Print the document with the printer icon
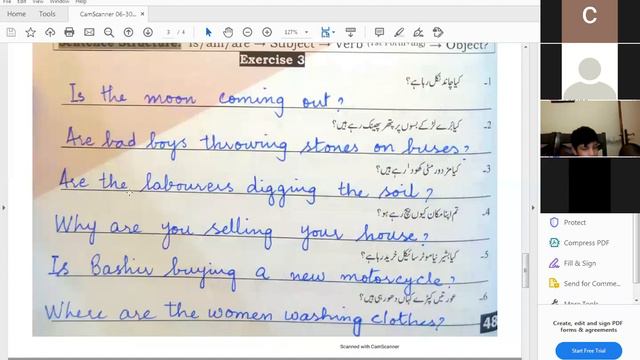Screen dimensions: 640x360 [69, 32]
